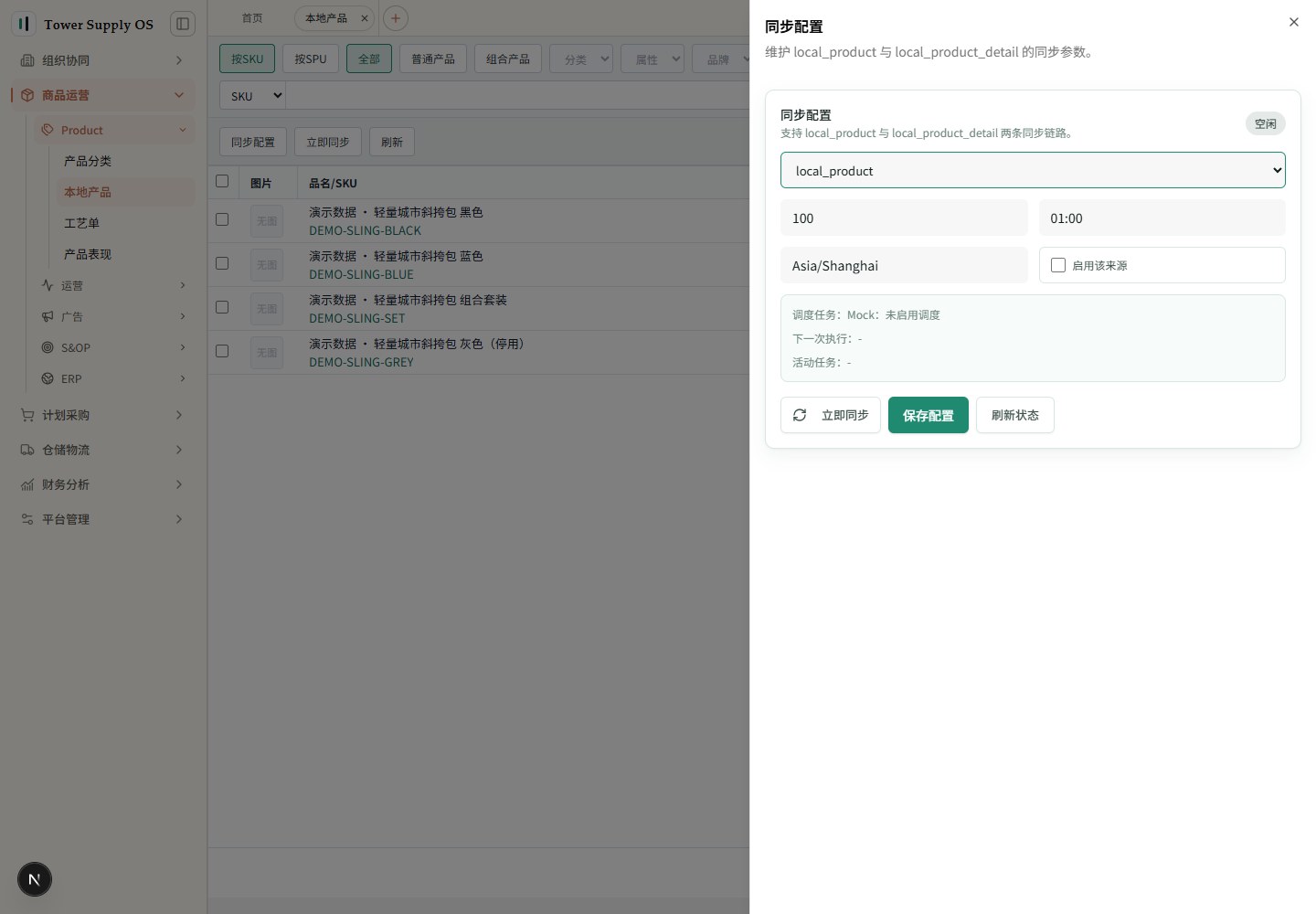Open the SKU search type dropdown

pos(253,95)
